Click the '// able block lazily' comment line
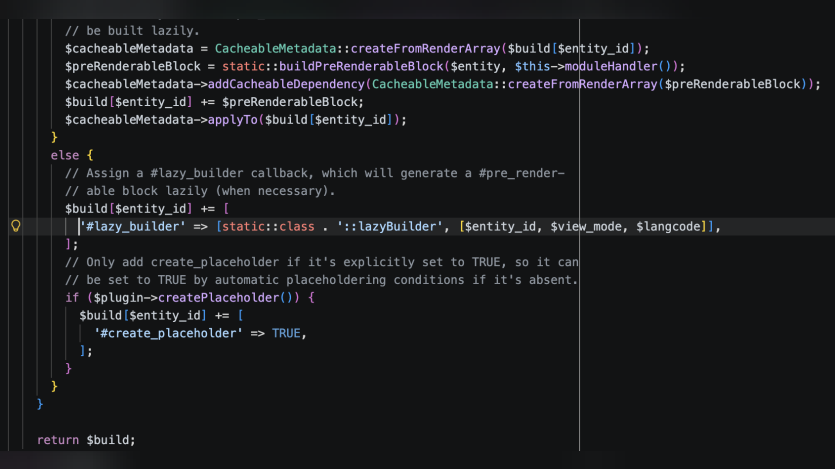This screenshot has width=835, height=469. (x=200, y=191)
